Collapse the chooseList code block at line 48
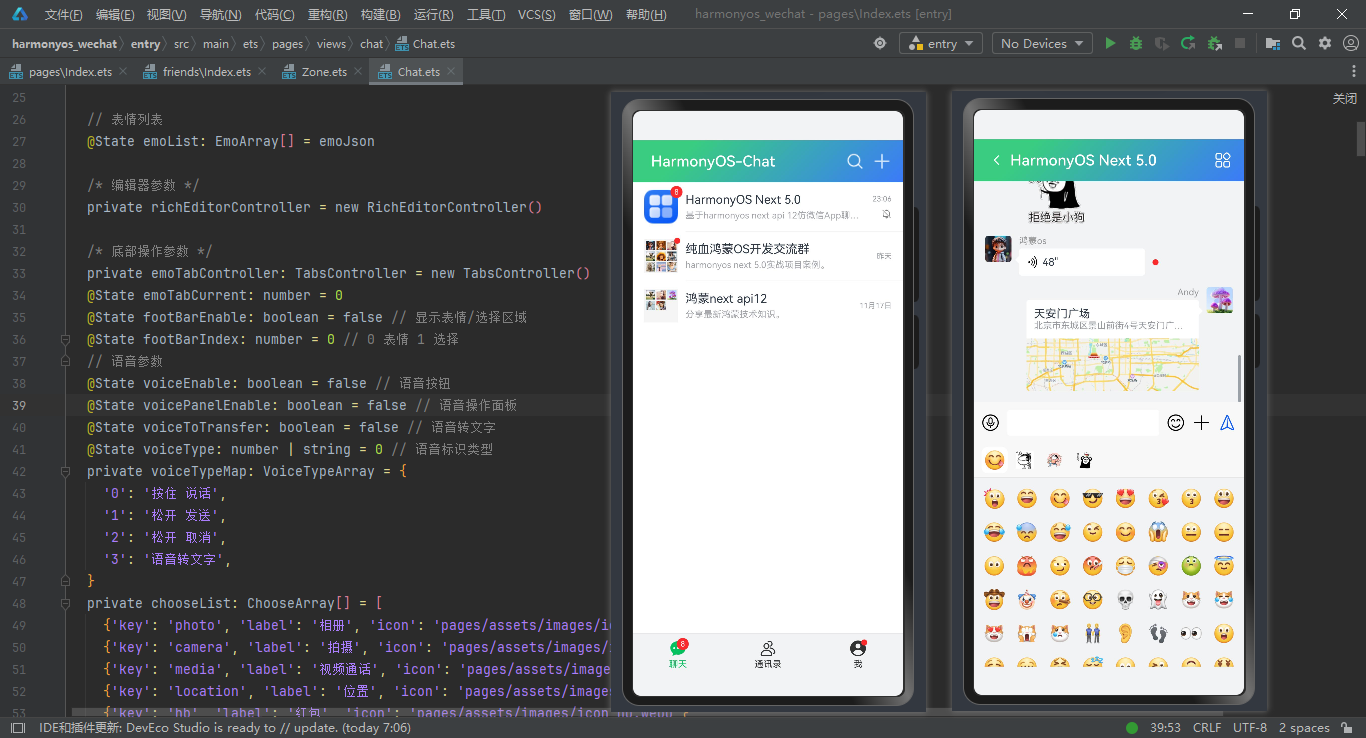Screen dimensions: 1366x738 coord(63,602)
